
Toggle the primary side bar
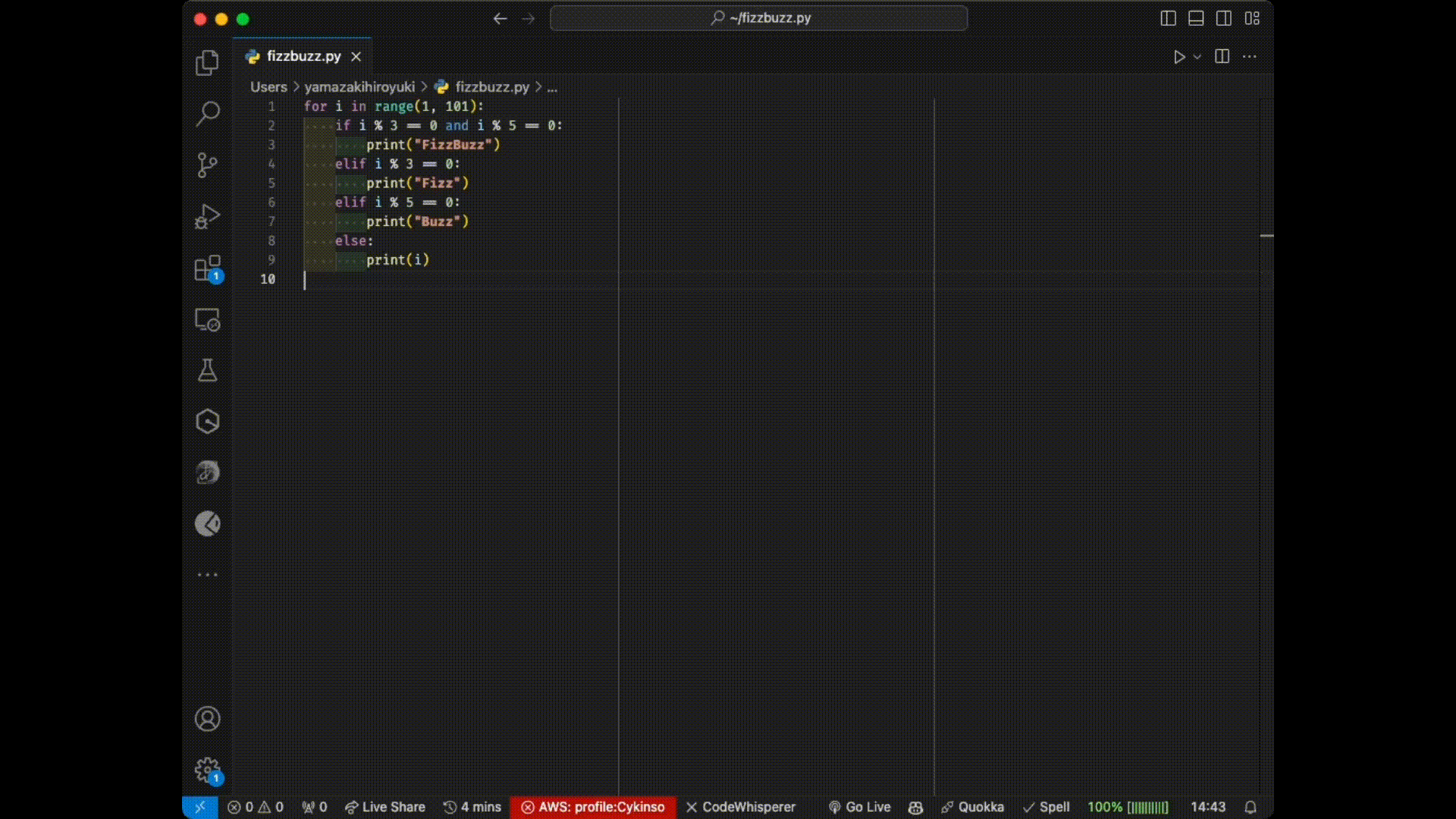pyautogui.click(x=1168, y=18)
